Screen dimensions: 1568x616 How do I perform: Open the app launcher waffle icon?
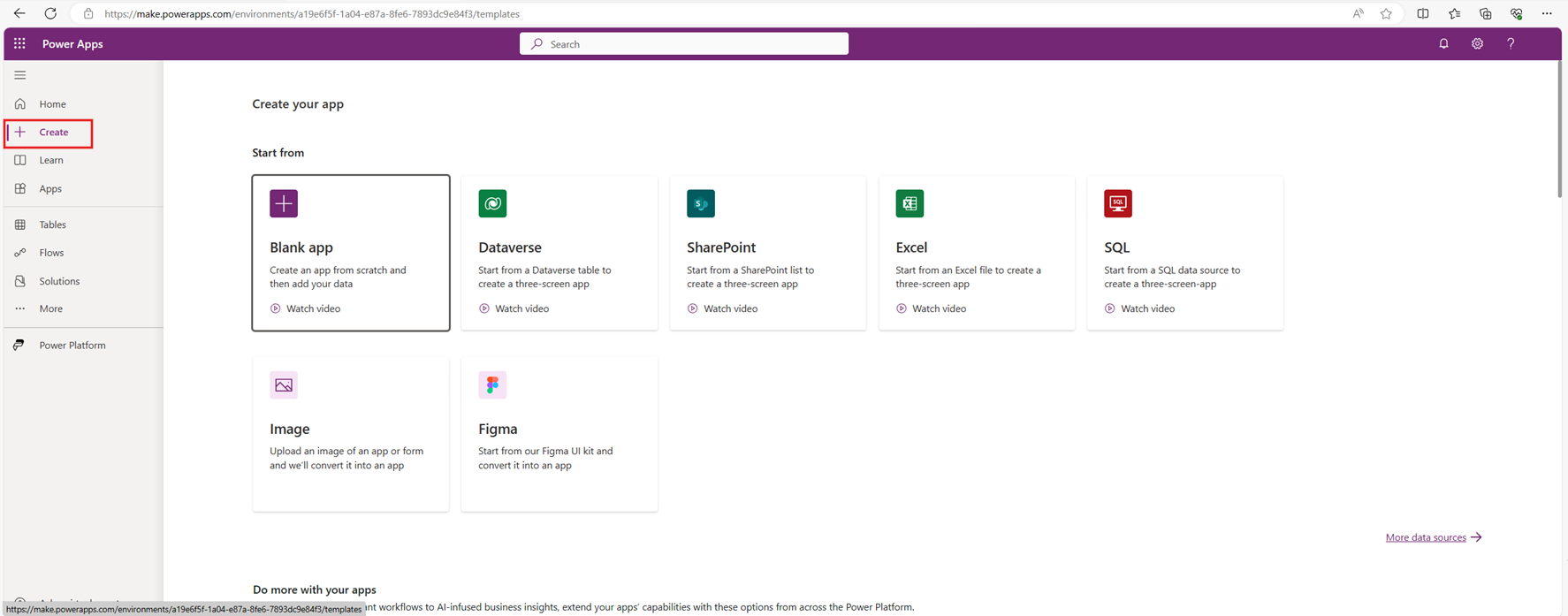coord(19,43)
